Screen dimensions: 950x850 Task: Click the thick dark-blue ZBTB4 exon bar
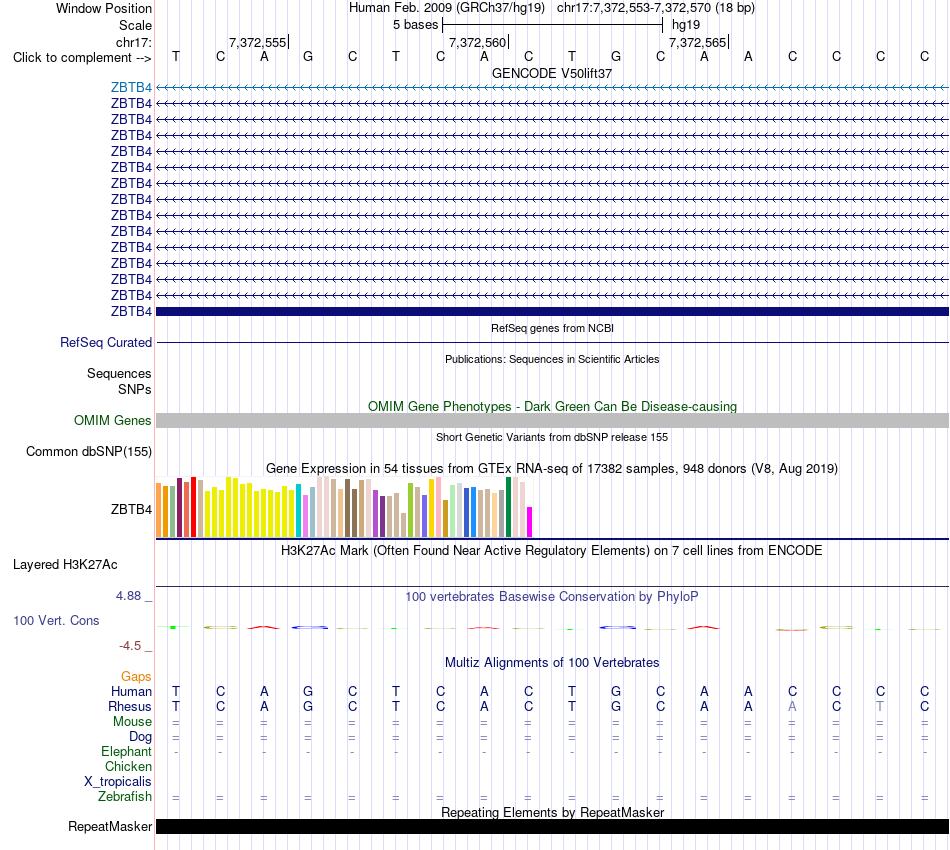point(552,311)
